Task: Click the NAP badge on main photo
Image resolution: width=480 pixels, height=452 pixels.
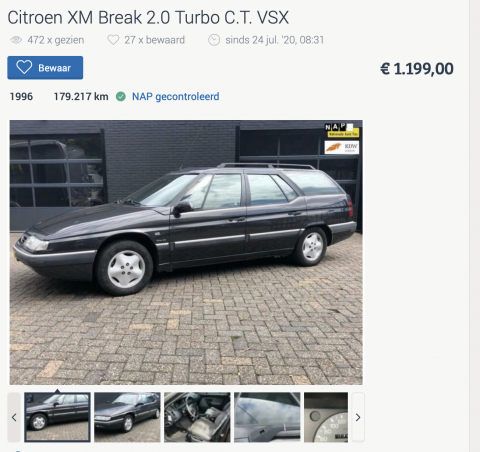Action: (342, 130)
